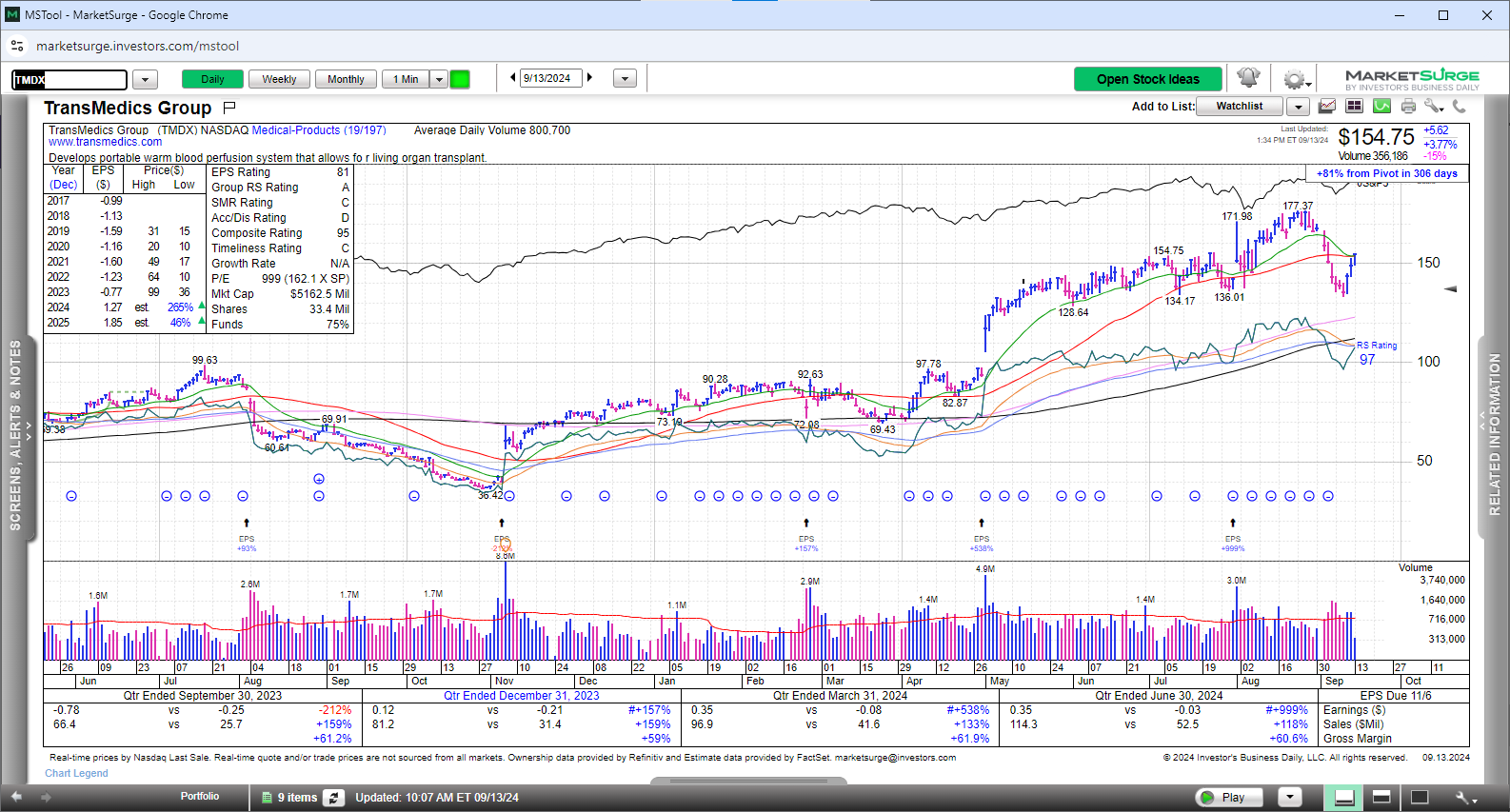Click the browser address bar URL

[137, 46]
